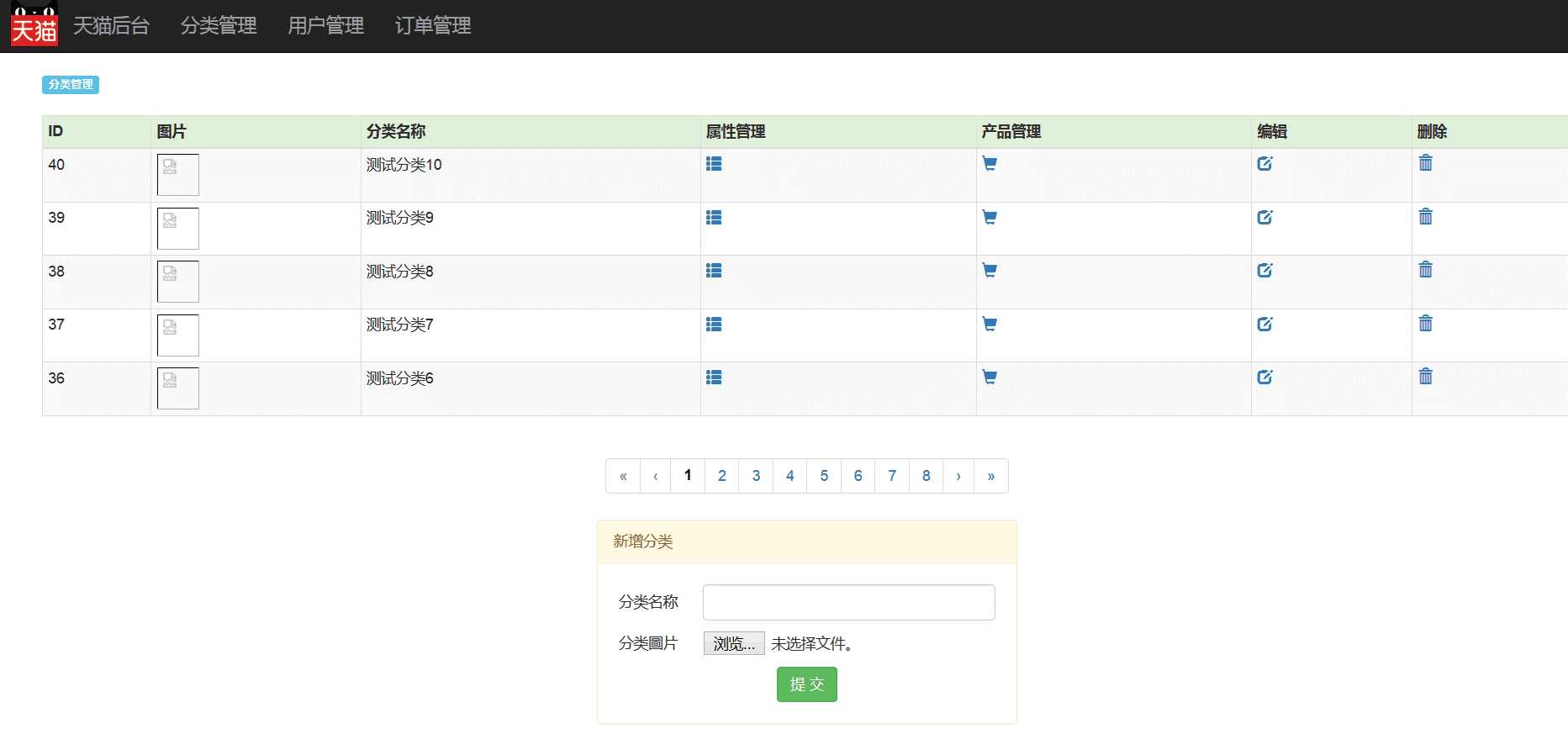
Task: Open attribute list for 测试分类7
Action: click(714, 325)
